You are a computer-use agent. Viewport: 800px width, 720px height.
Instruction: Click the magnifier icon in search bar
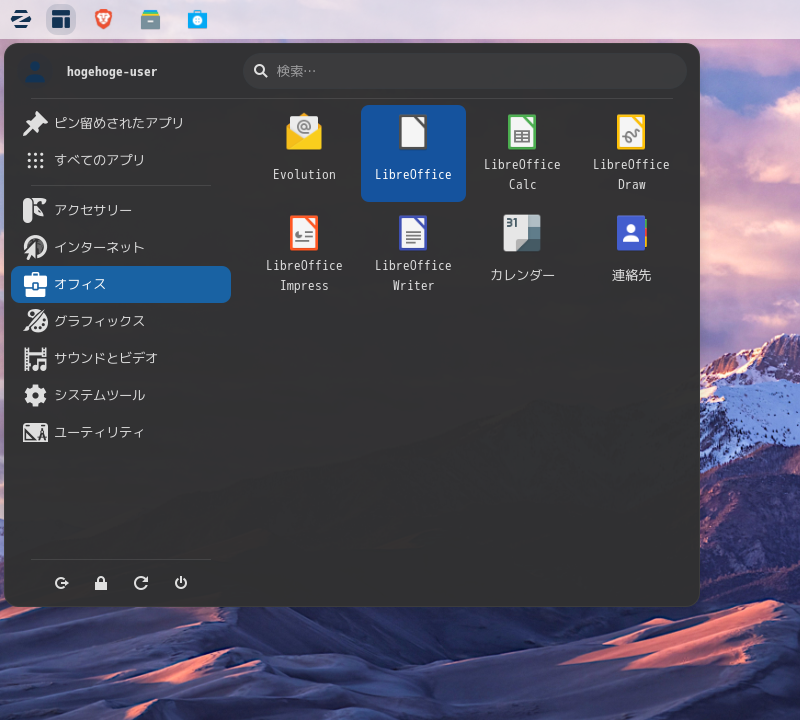coord(261,71)
